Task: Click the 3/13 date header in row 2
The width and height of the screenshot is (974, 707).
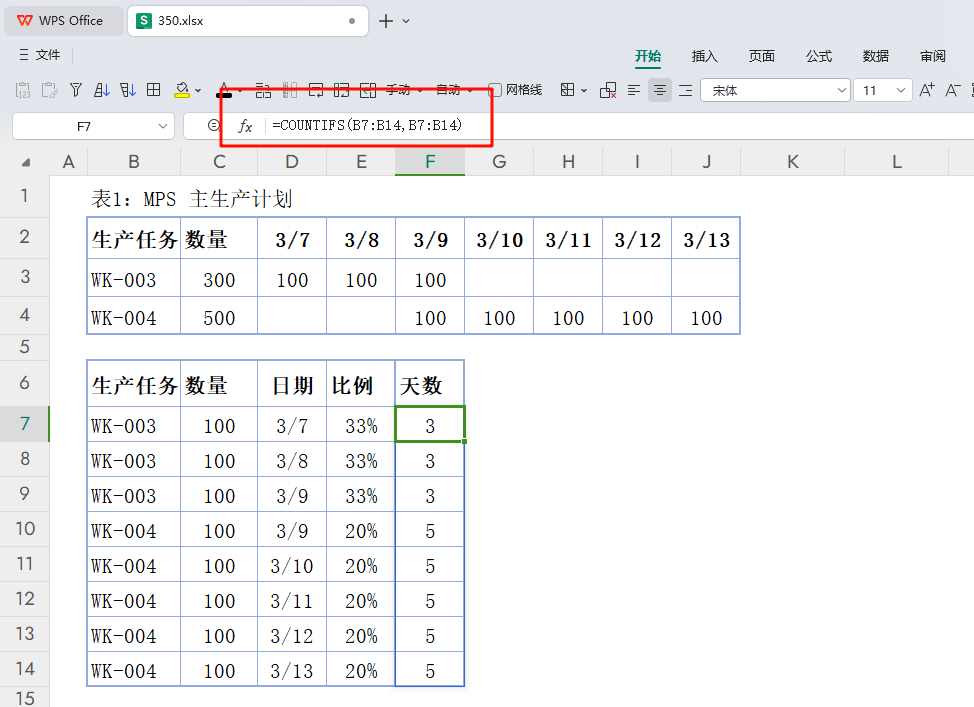Action: click(x=706, y=239)
